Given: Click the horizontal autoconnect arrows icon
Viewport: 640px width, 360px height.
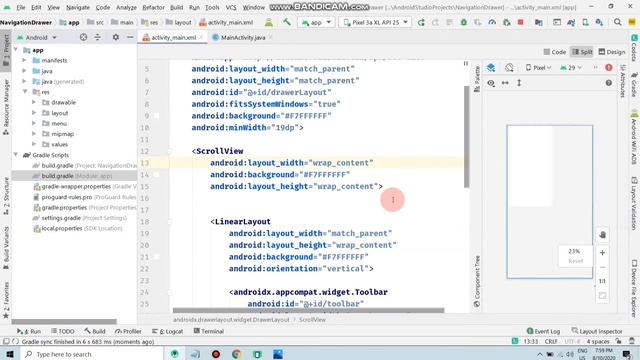Looking at the screenshot, I should (505, 83).
